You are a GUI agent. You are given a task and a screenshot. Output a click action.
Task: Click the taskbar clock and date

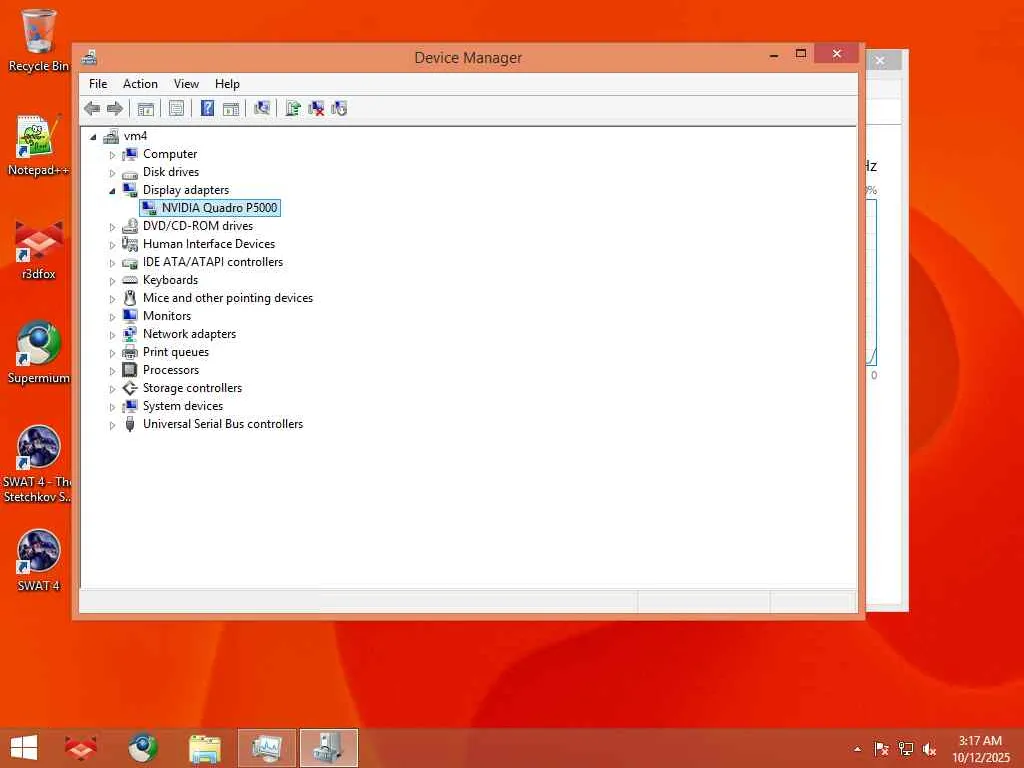click(x=980, y=749)
